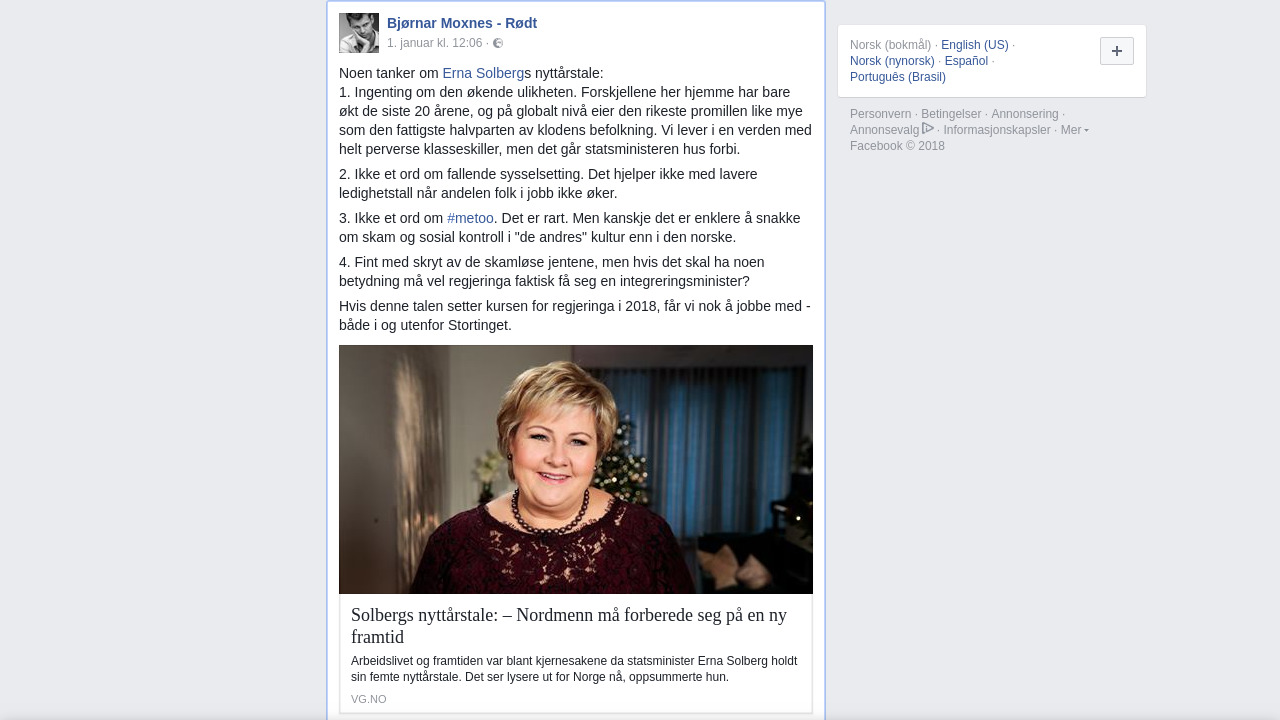Image resolution: width=1280 pixels, height=720 pixels.
Task: Click the plus button for more languages
Action: coord(1117,51)
